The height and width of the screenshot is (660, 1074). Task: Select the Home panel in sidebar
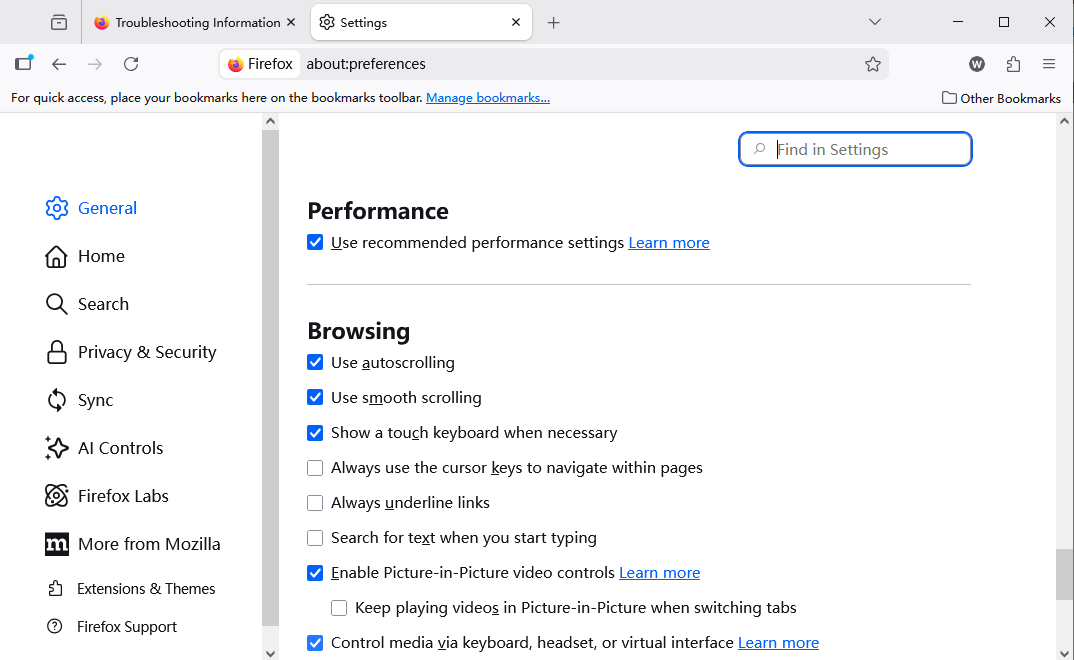101,256
